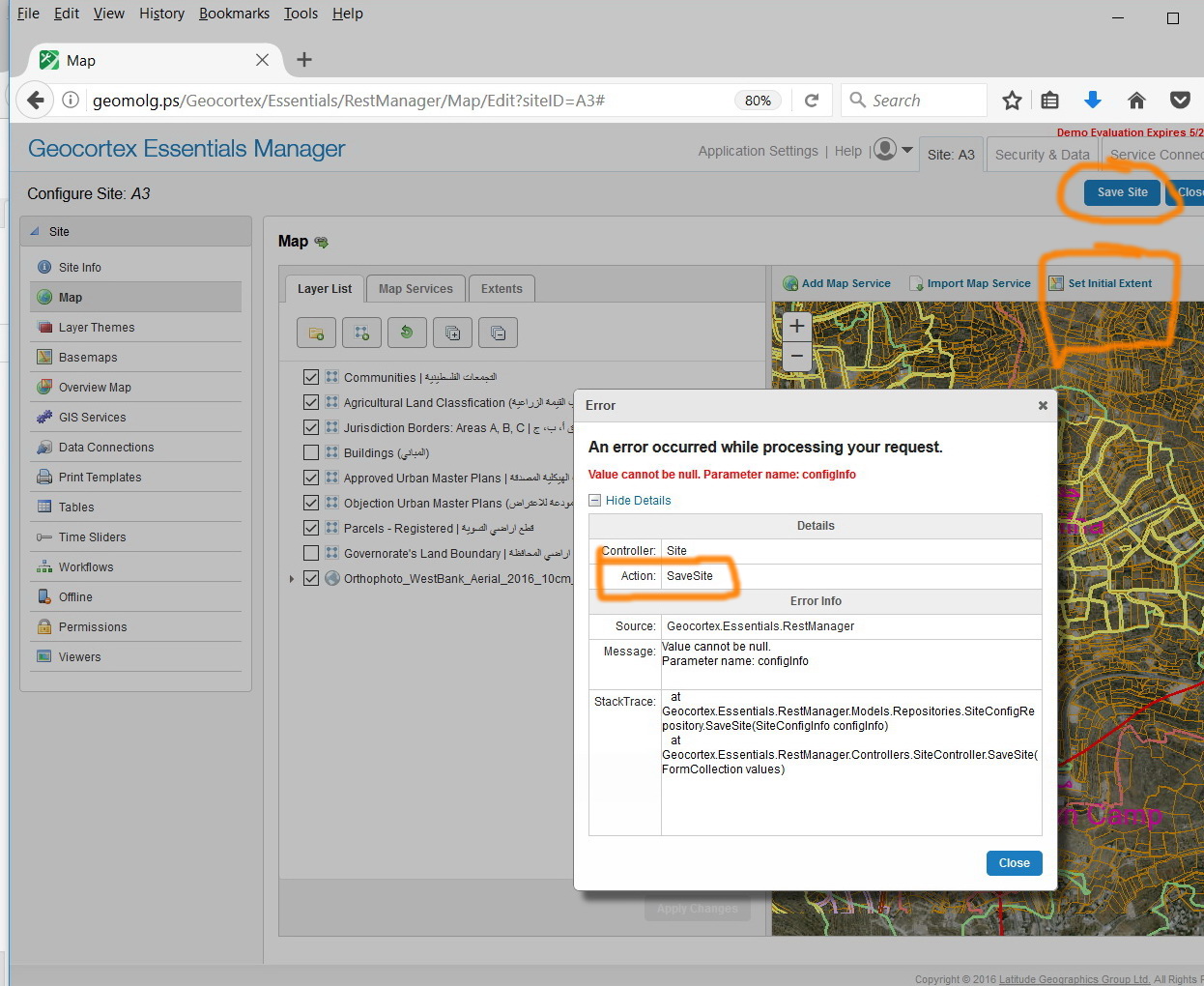Check the Governorate's Land Boundary checkbox

point(311,553)
